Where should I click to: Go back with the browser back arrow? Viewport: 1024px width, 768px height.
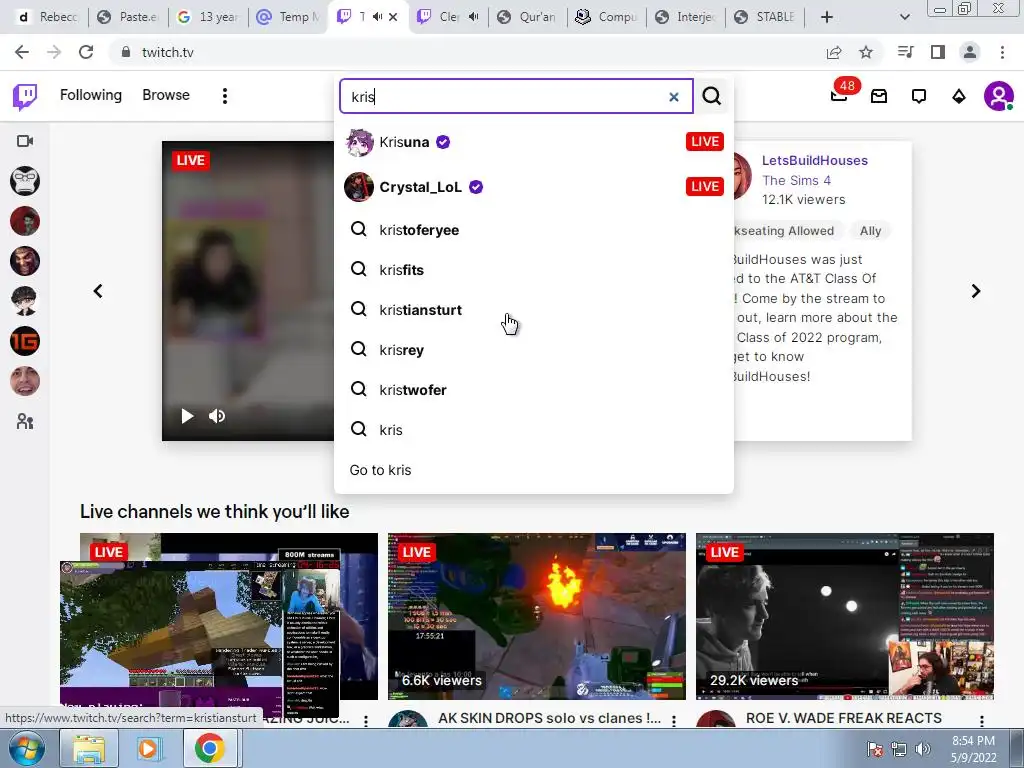point(22,52)
